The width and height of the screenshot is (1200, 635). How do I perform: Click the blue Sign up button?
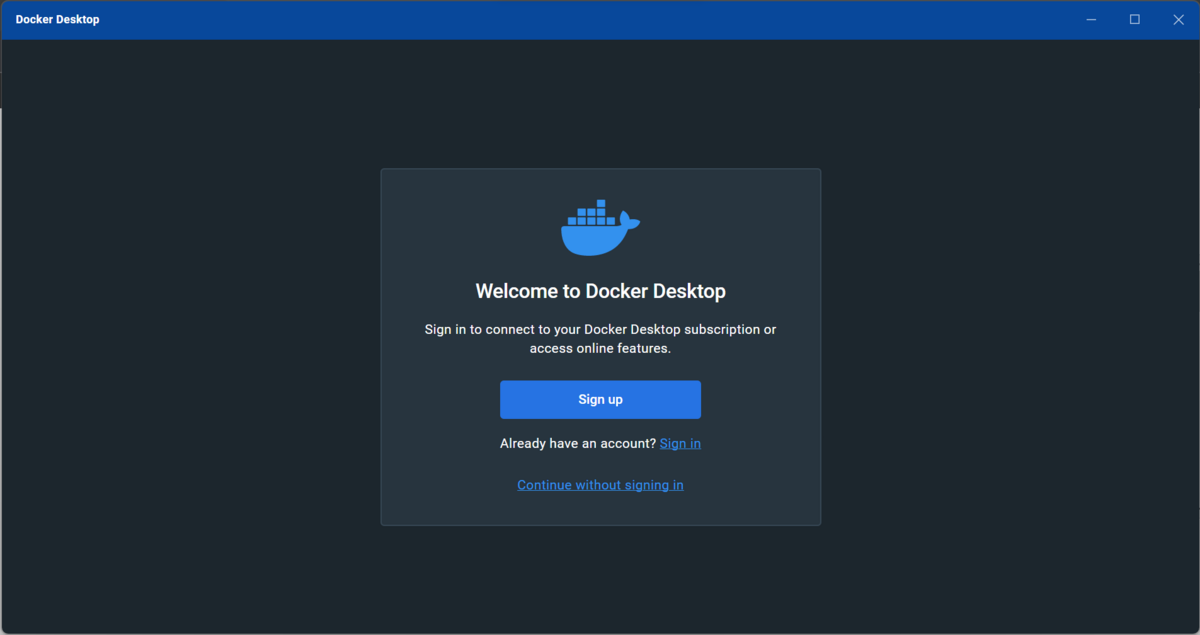tap(600, 399)
